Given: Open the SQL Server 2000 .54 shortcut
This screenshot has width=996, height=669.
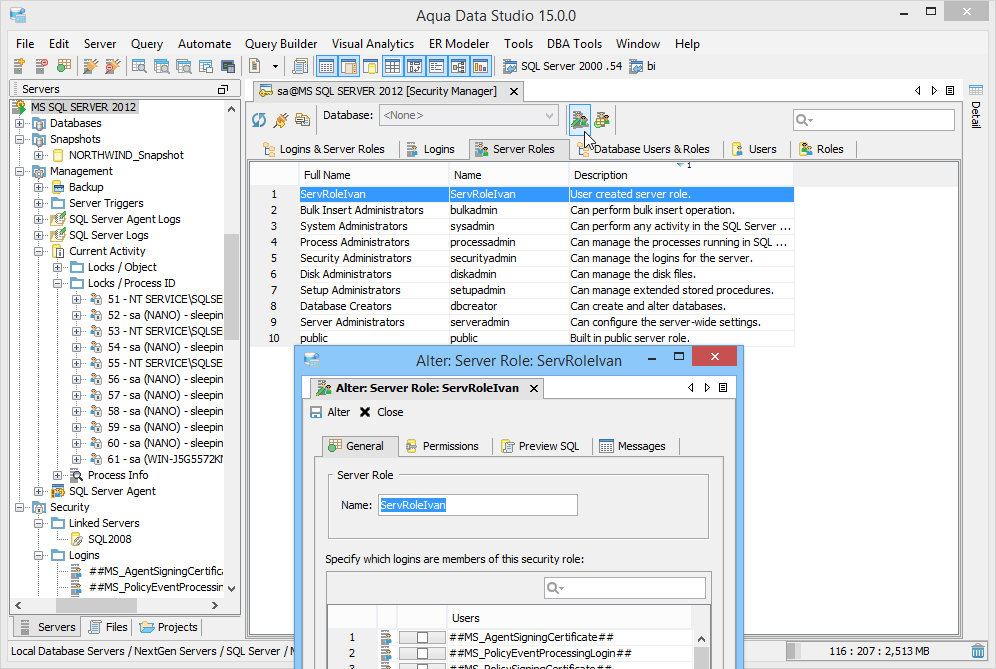Looking at the screenshot, I should [563, 66].
